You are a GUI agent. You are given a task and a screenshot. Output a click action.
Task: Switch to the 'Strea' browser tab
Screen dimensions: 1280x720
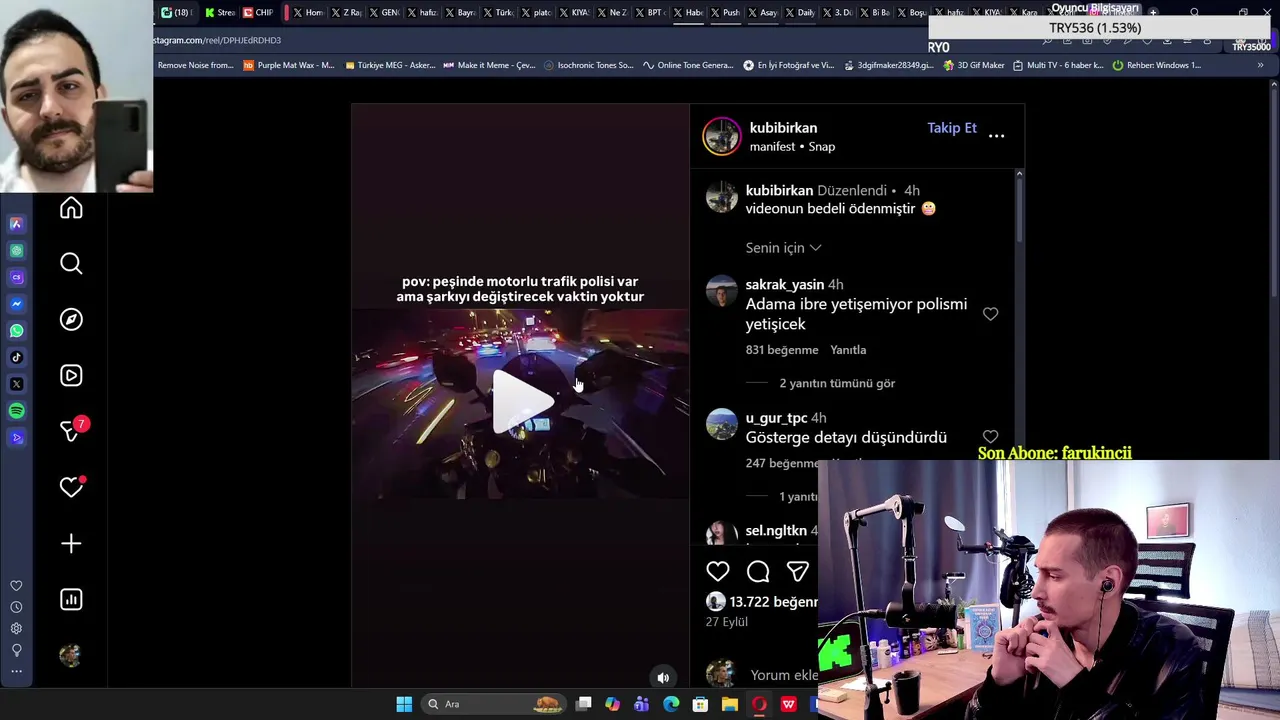click(220, 12)
